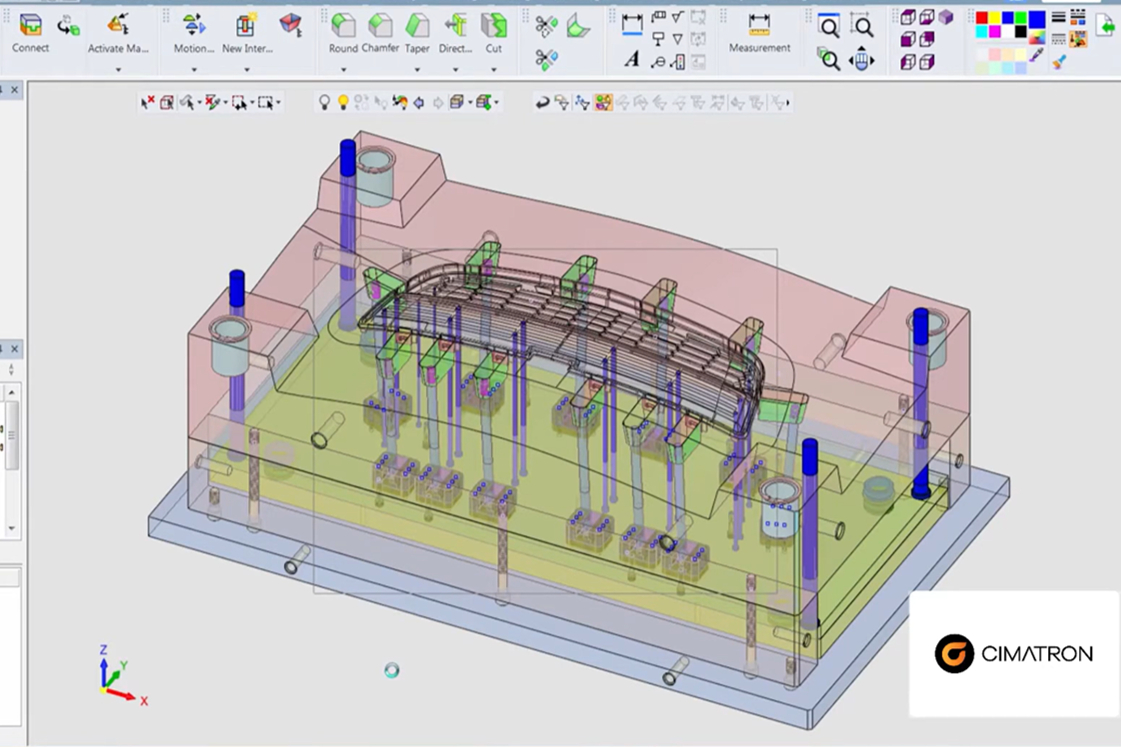Expand the New Inter... dropdown arrow

point(247,69)
